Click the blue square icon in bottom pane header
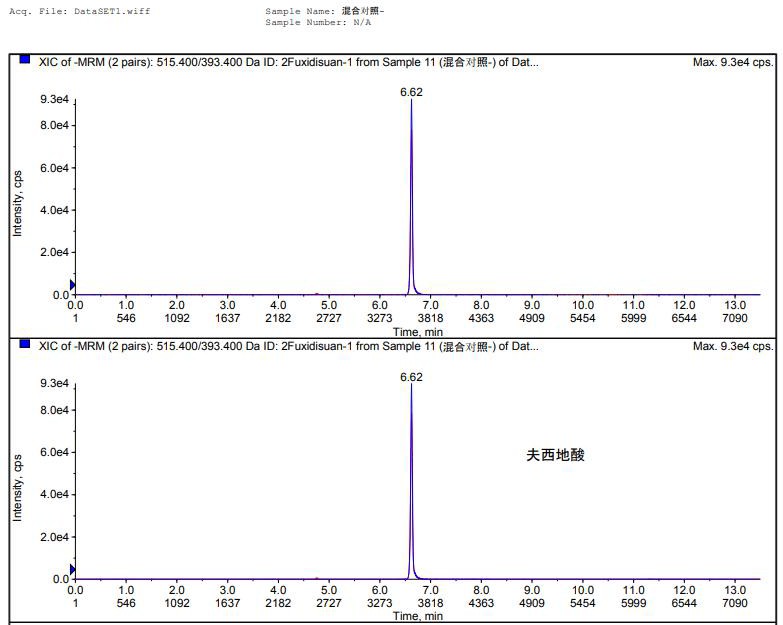 point(25,345)
